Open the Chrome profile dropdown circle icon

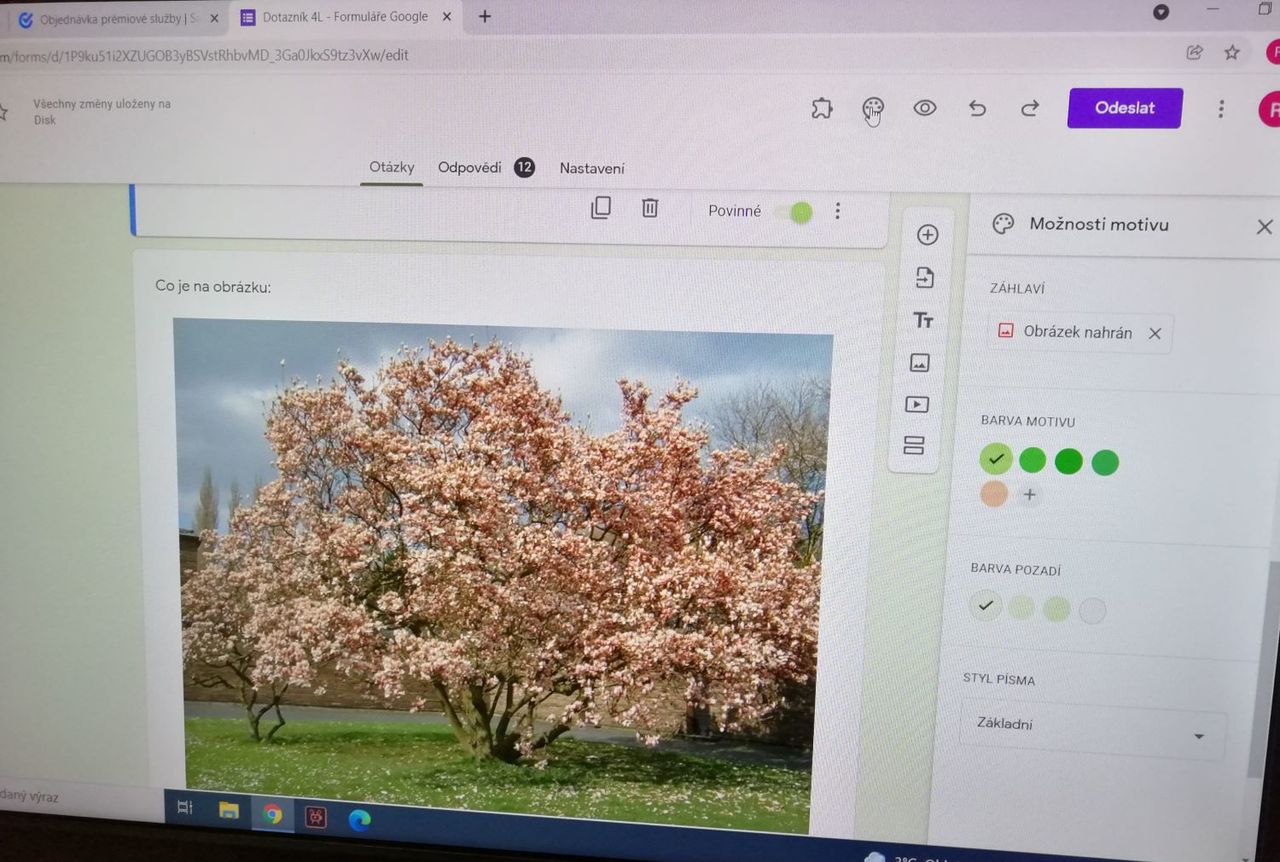1161,12
